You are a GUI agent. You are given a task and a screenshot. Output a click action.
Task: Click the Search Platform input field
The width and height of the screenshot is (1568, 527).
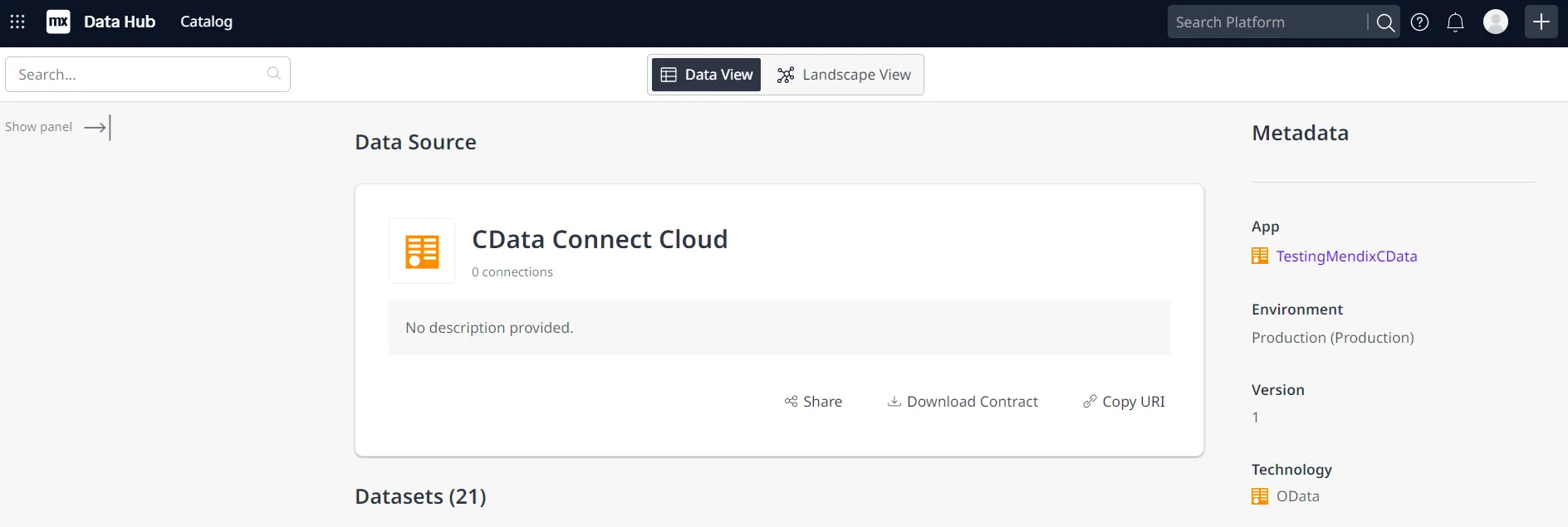coord(1266,22)
